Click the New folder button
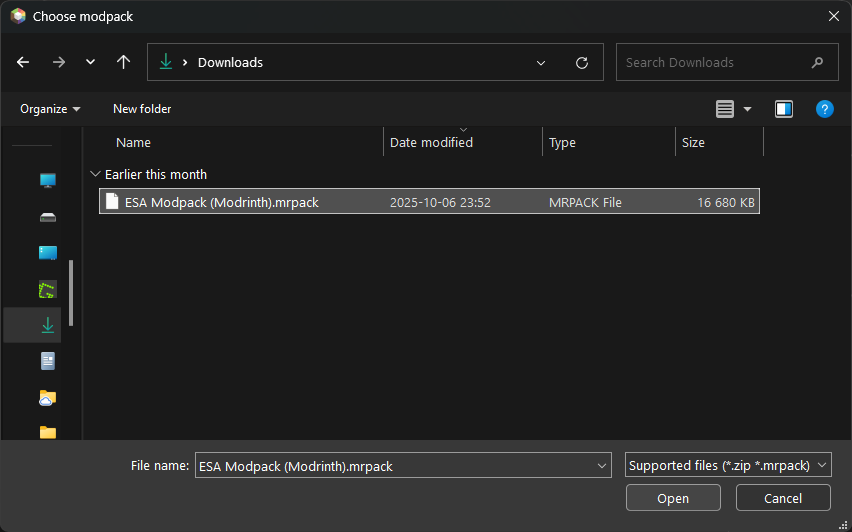Viewport: 852px width, 532px height. point(142,109)
